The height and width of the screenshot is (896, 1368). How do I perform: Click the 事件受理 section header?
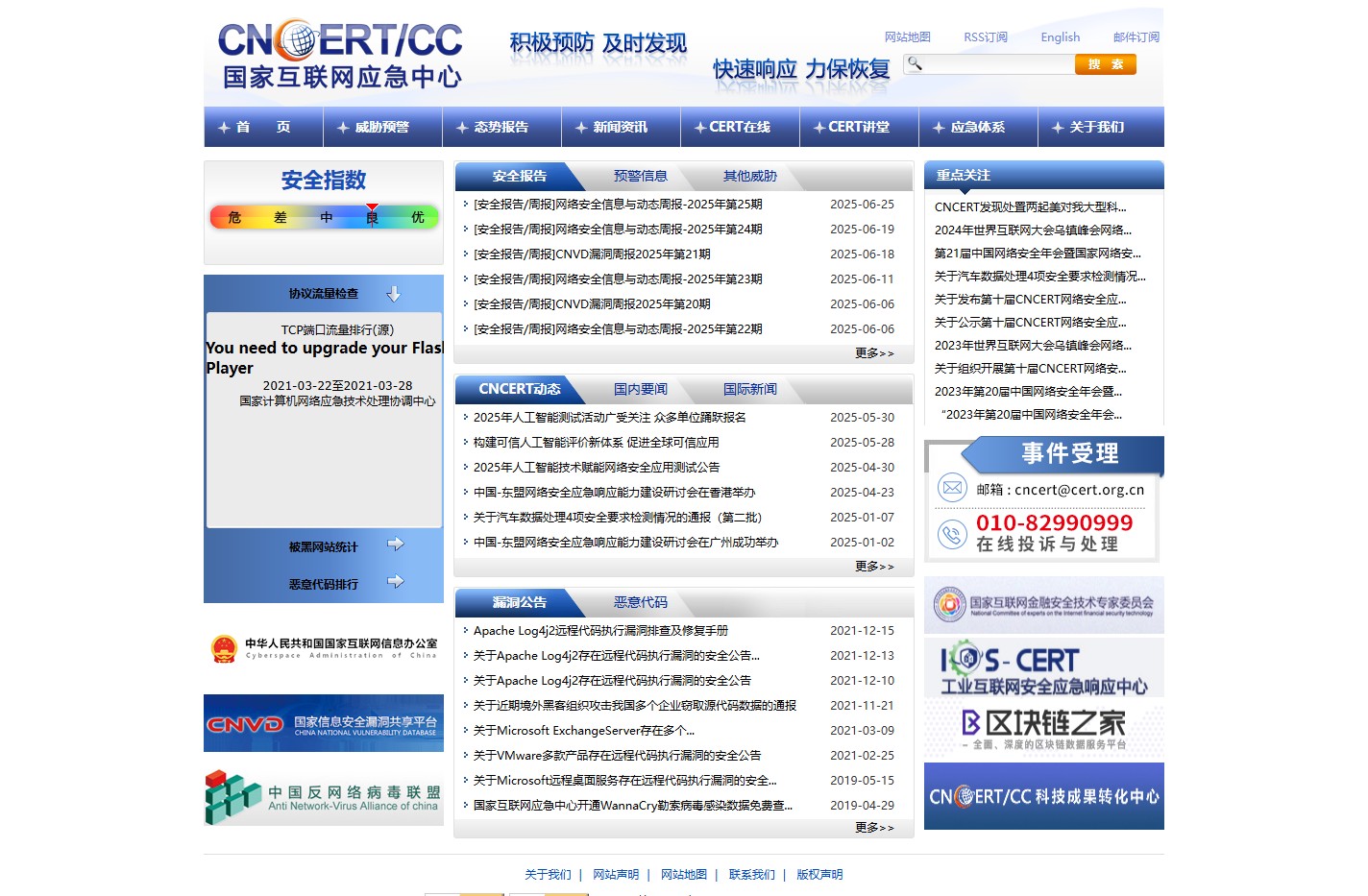pyautogui.click(x=1063, y=454)
